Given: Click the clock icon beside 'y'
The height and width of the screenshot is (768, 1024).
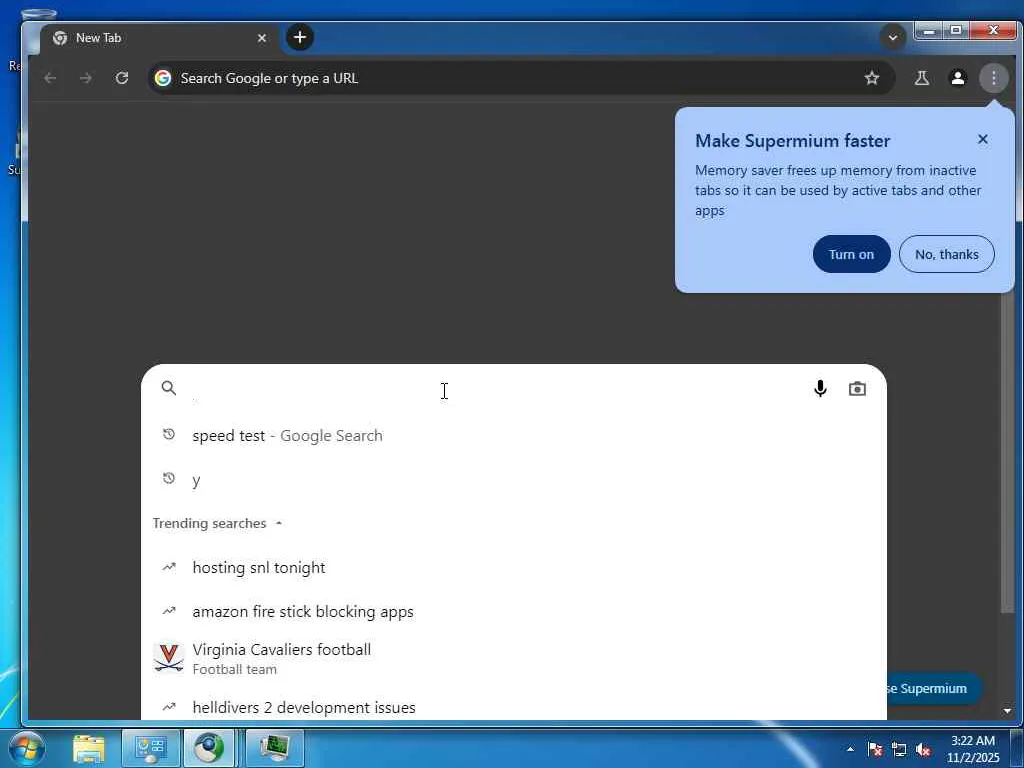Looking at the screenshot, I should pyautogui.click(x=168, y=479).
